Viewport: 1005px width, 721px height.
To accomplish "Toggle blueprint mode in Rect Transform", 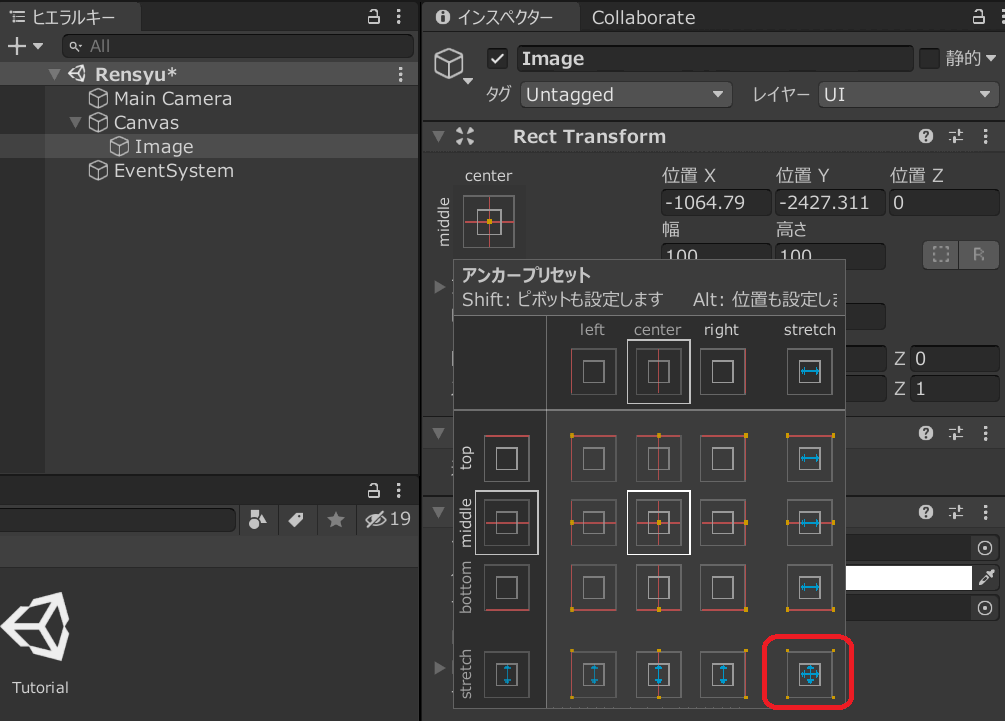I will tap(940, 255).
